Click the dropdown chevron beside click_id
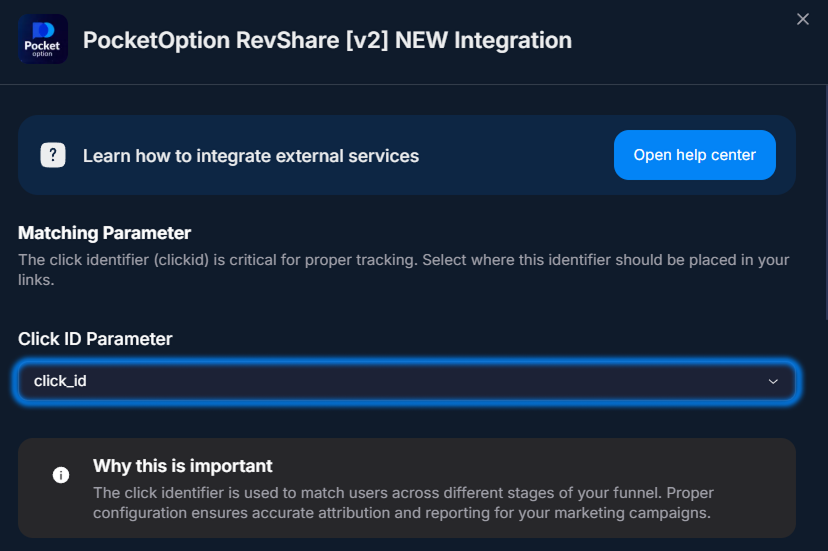The image size is (828, 551). point(773,381)
